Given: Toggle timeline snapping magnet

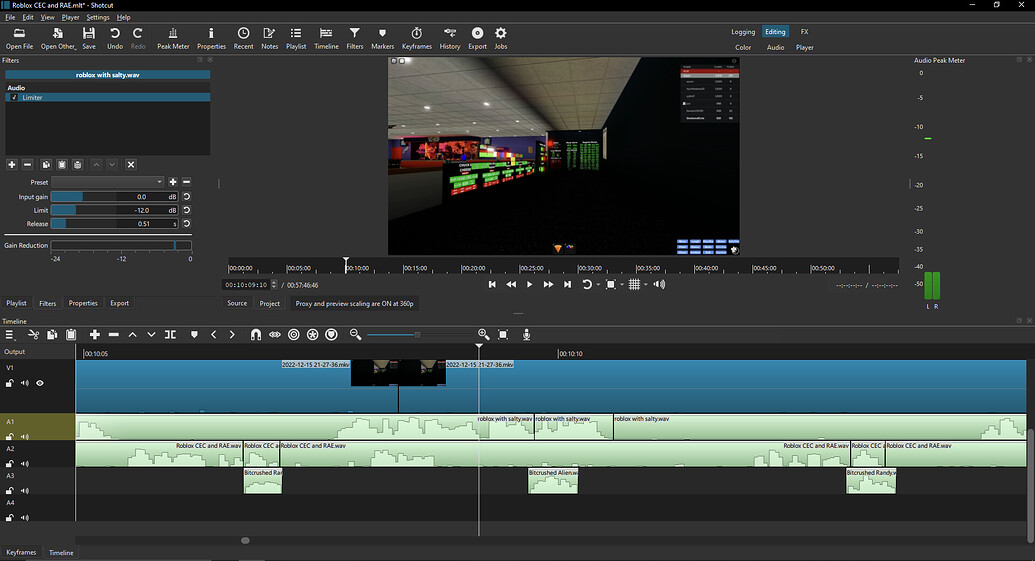Looking at the screenshot, I should click(255, 335).
